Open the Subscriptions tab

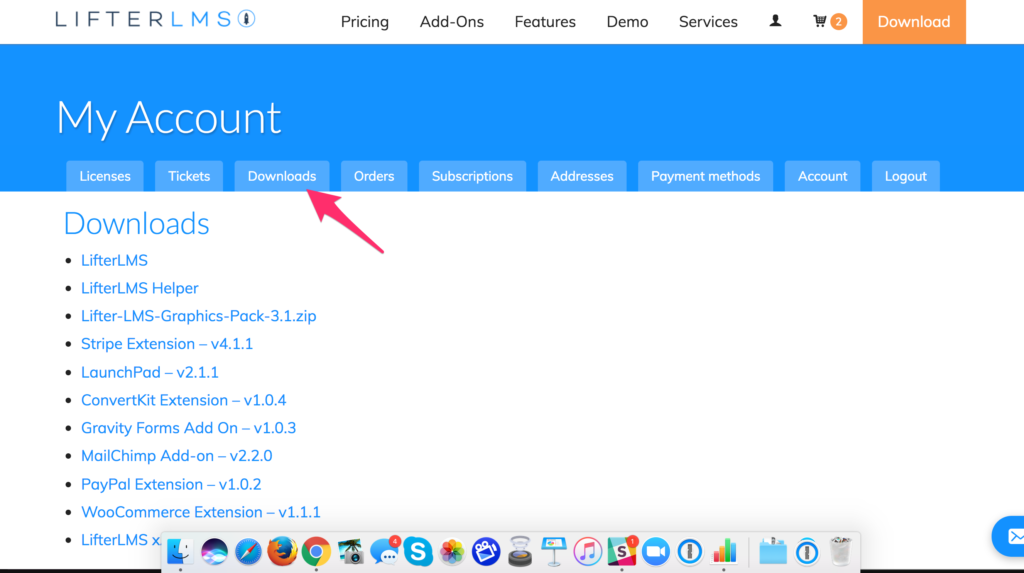[472, 176]
